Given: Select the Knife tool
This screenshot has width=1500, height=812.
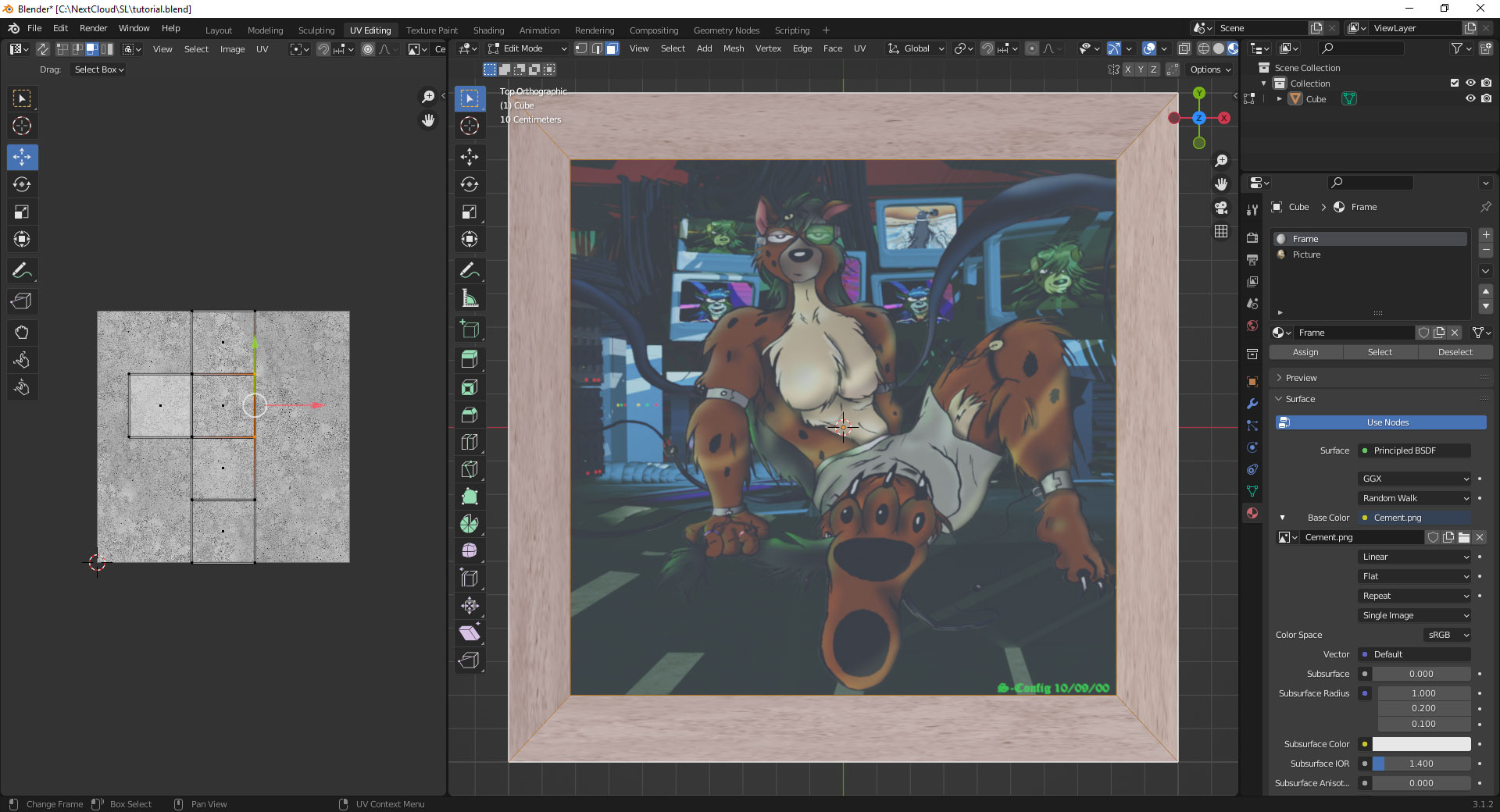Looking at the screenshot, I should point(470,469).
